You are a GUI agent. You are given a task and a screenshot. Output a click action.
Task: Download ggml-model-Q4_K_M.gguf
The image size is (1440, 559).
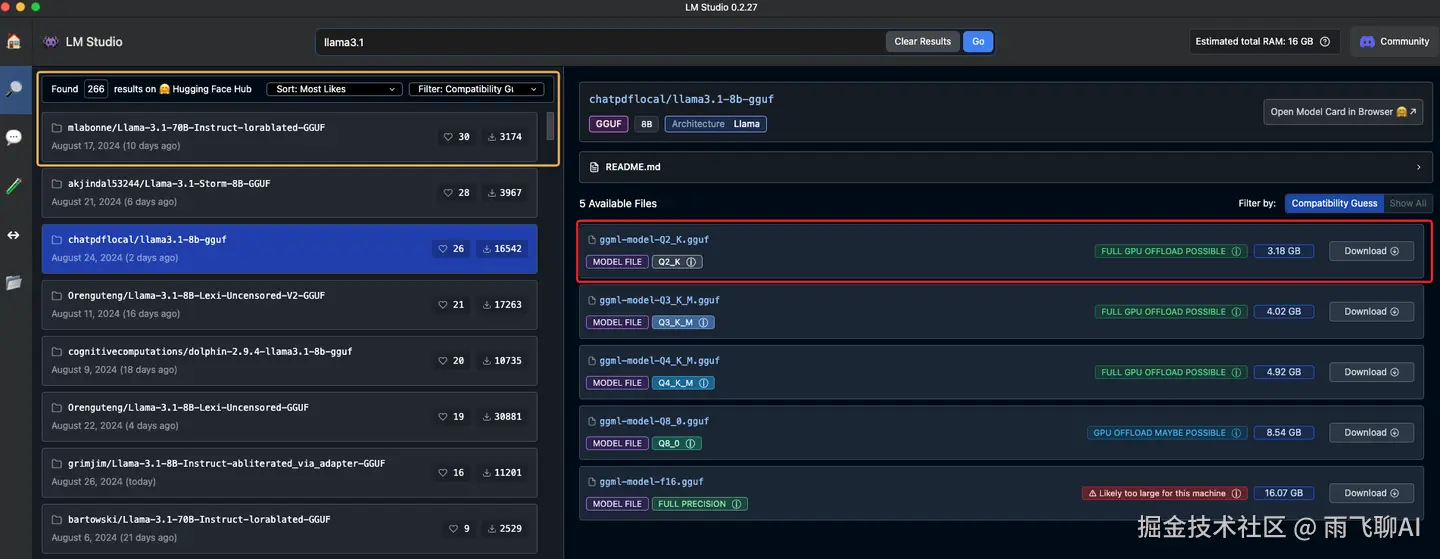(1371, 372)
